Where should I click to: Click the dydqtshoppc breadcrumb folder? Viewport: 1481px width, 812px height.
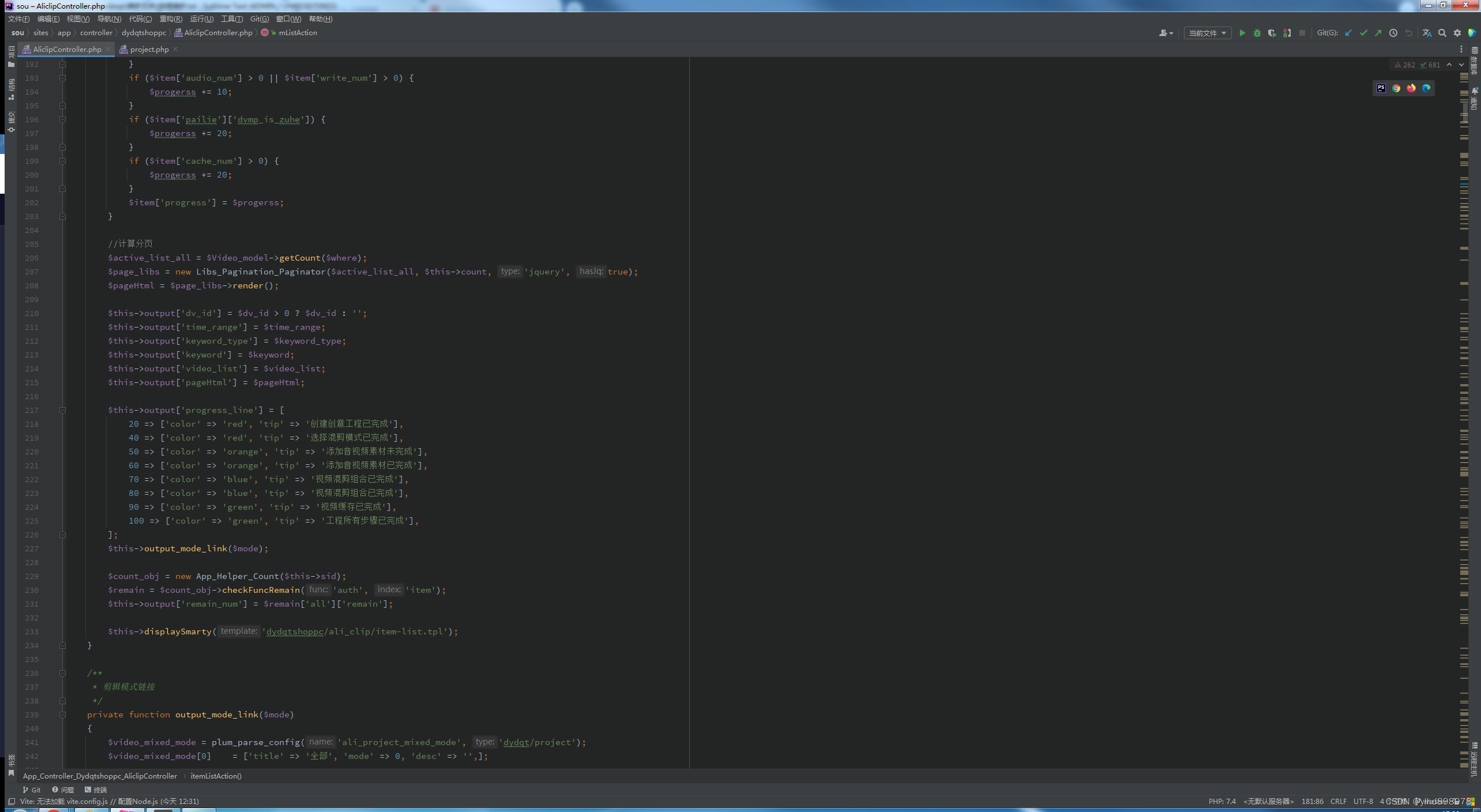(144, 33)
